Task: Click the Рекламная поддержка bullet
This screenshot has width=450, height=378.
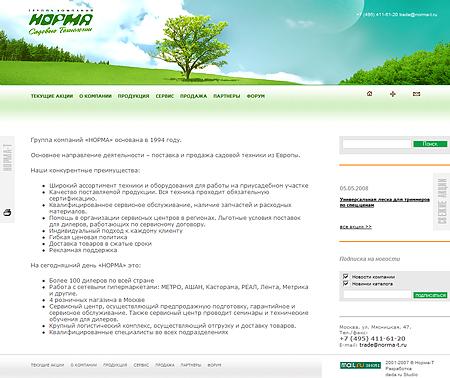Action: (x=83, y=250)
